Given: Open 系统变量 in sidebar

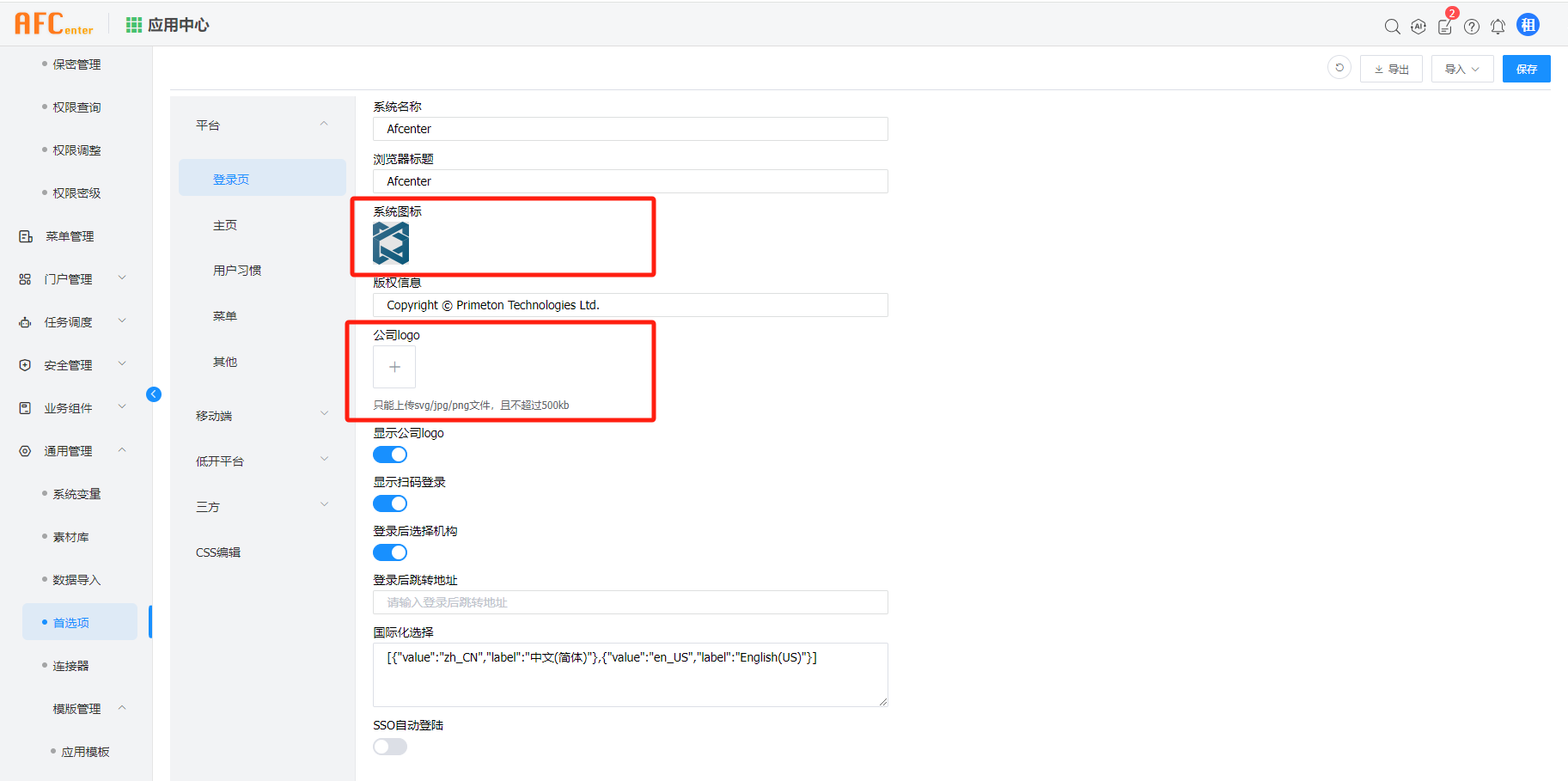Looking at the screenshot, I should 76,494.
